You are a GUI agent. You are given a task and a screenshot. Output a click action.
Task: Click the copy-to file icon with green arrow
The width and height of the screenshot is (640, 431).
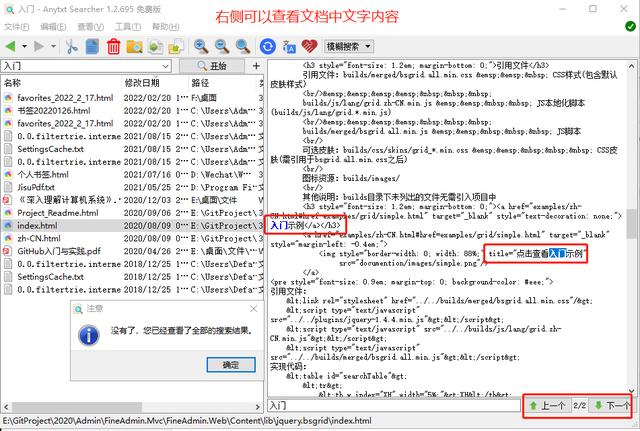(155, 47)
